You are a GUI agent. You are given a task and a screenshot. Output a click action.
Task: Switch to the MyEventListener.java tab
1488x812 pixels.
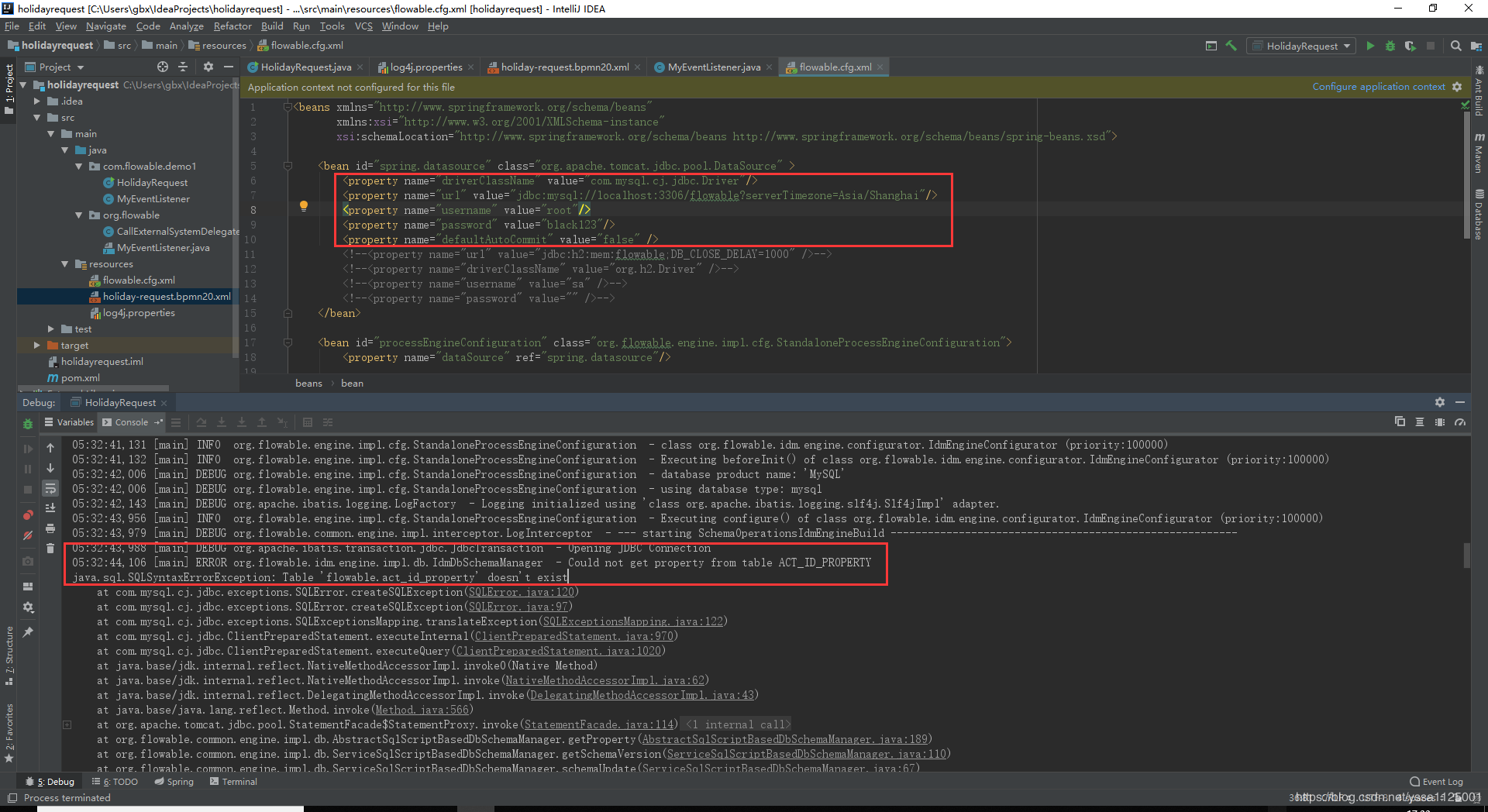713,67
